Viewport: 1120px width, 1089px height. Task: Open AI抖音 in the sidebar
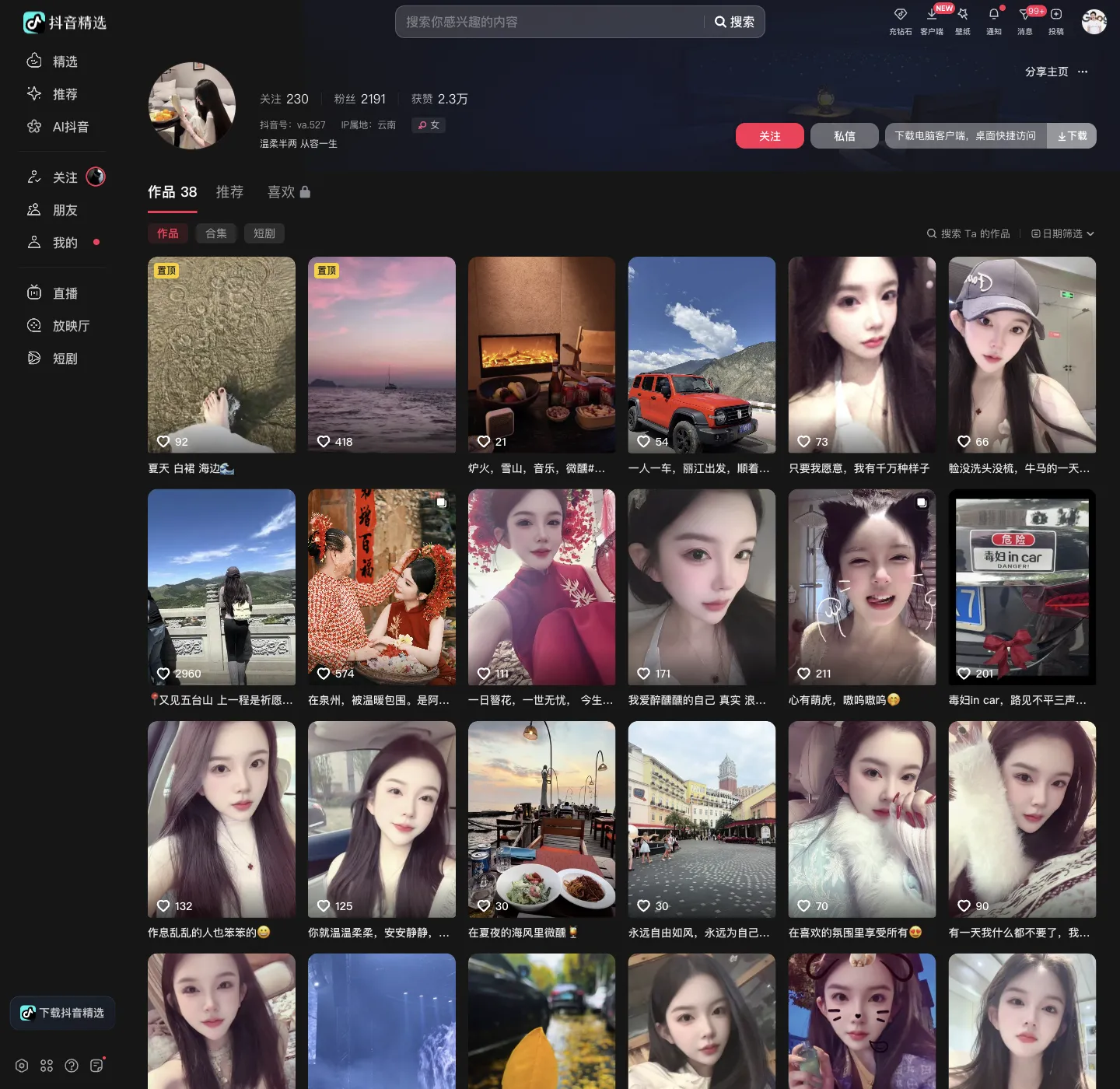58,127
